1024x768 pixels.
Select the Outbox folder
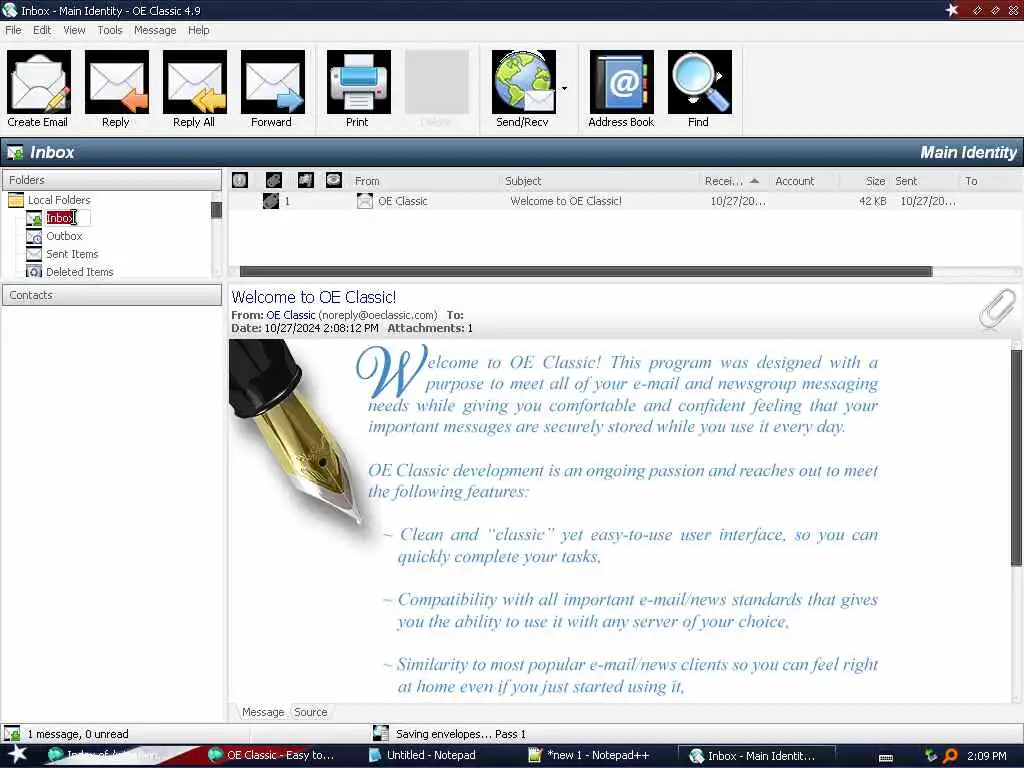[64, 236]
